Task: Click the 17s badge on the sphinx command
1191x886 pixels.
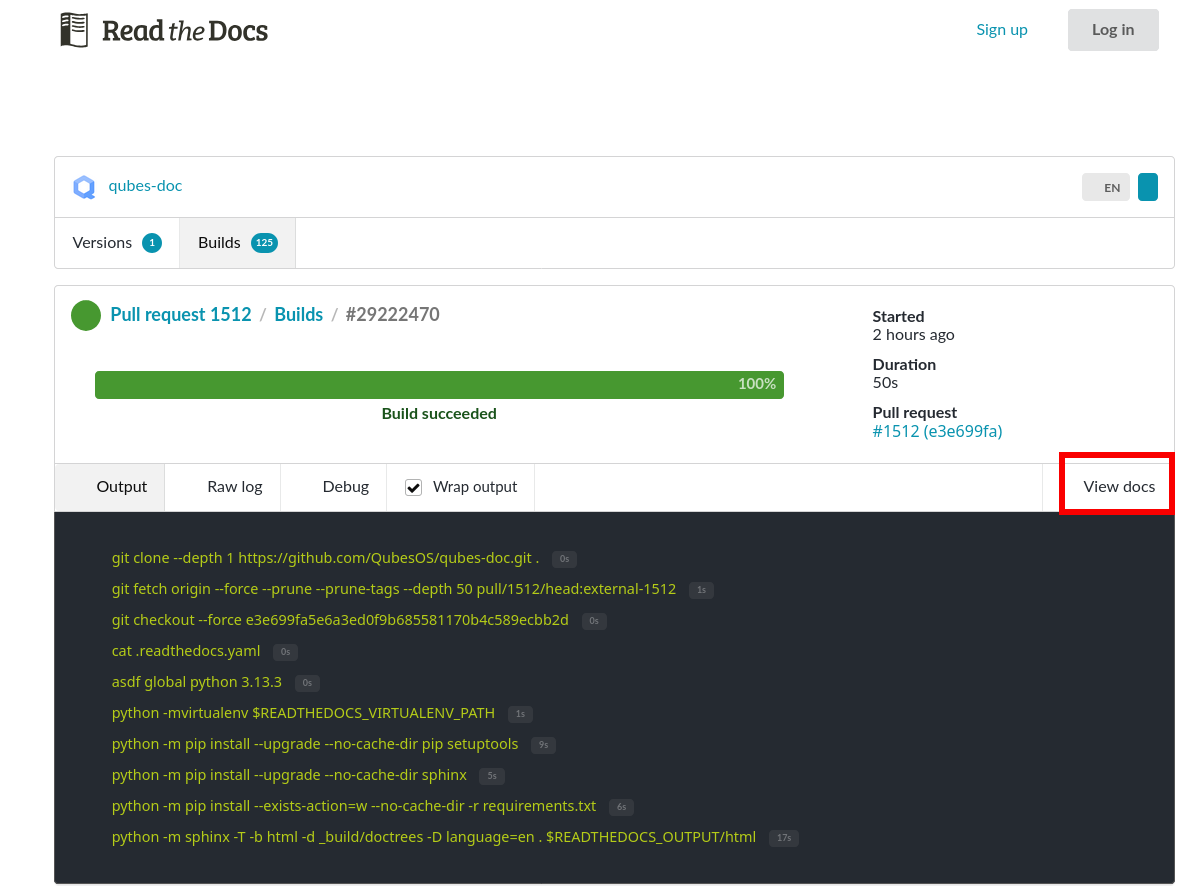Action: [x=783, y=838]
